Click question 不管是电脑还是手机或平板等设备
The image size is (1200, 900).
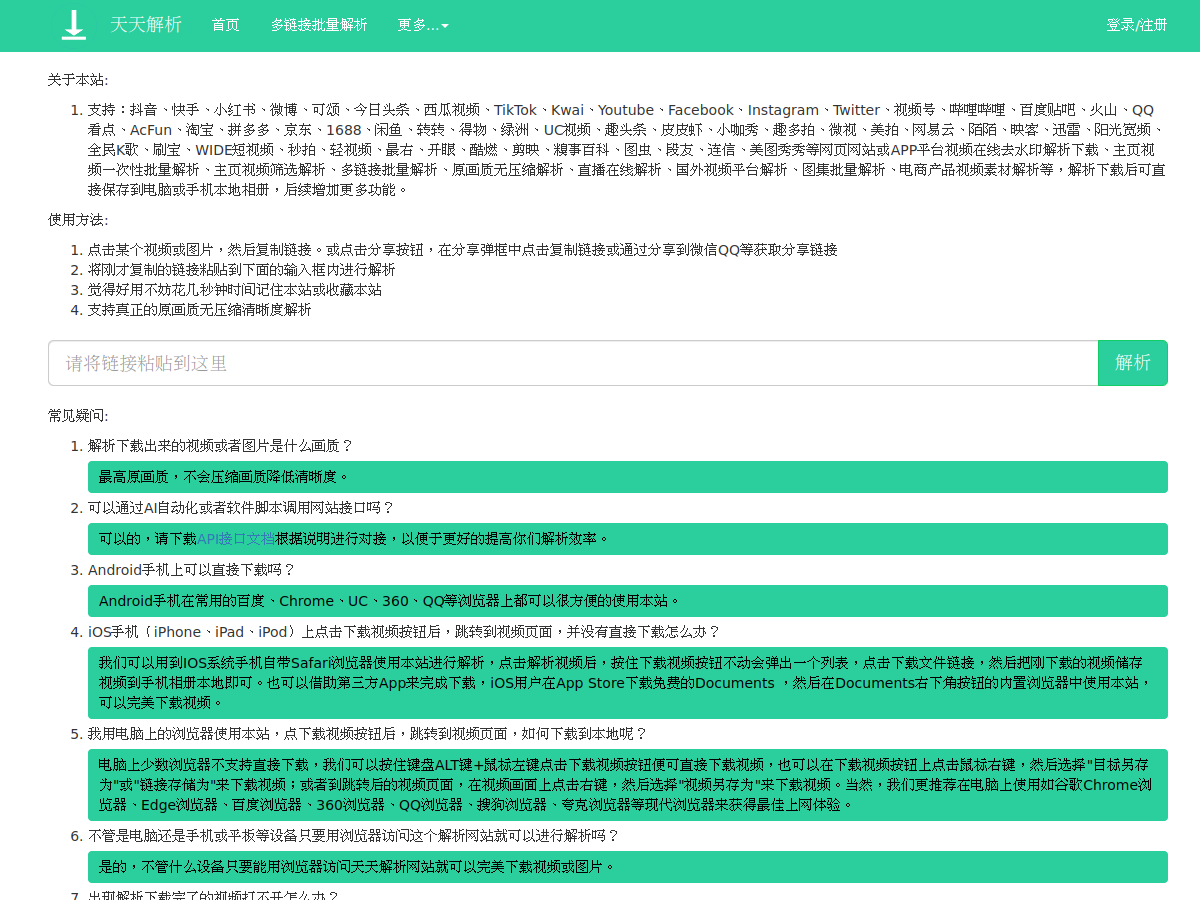[354, 836]
